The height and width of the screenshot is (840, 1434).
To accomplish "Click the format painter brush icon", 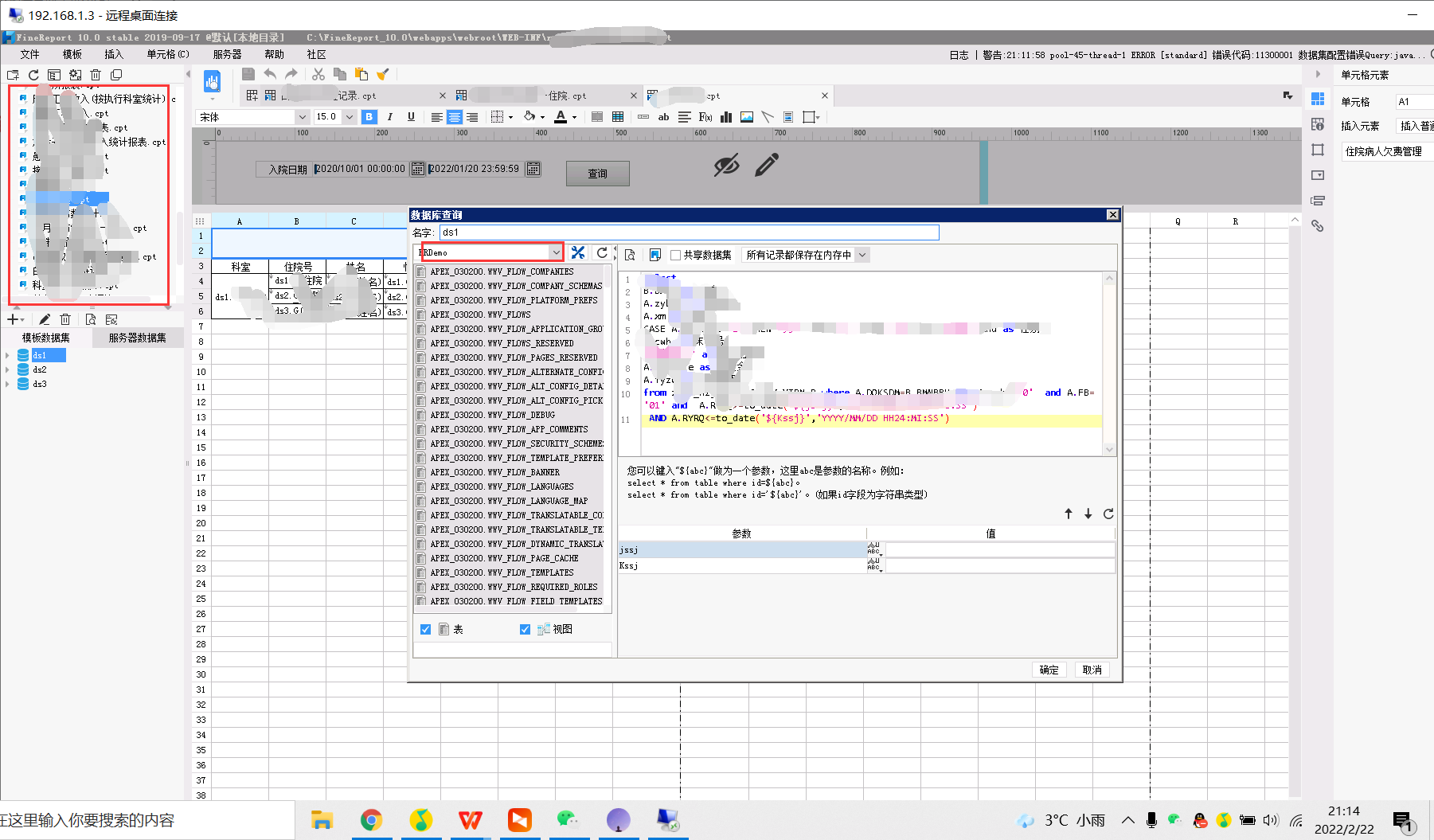I will point(383,74).
